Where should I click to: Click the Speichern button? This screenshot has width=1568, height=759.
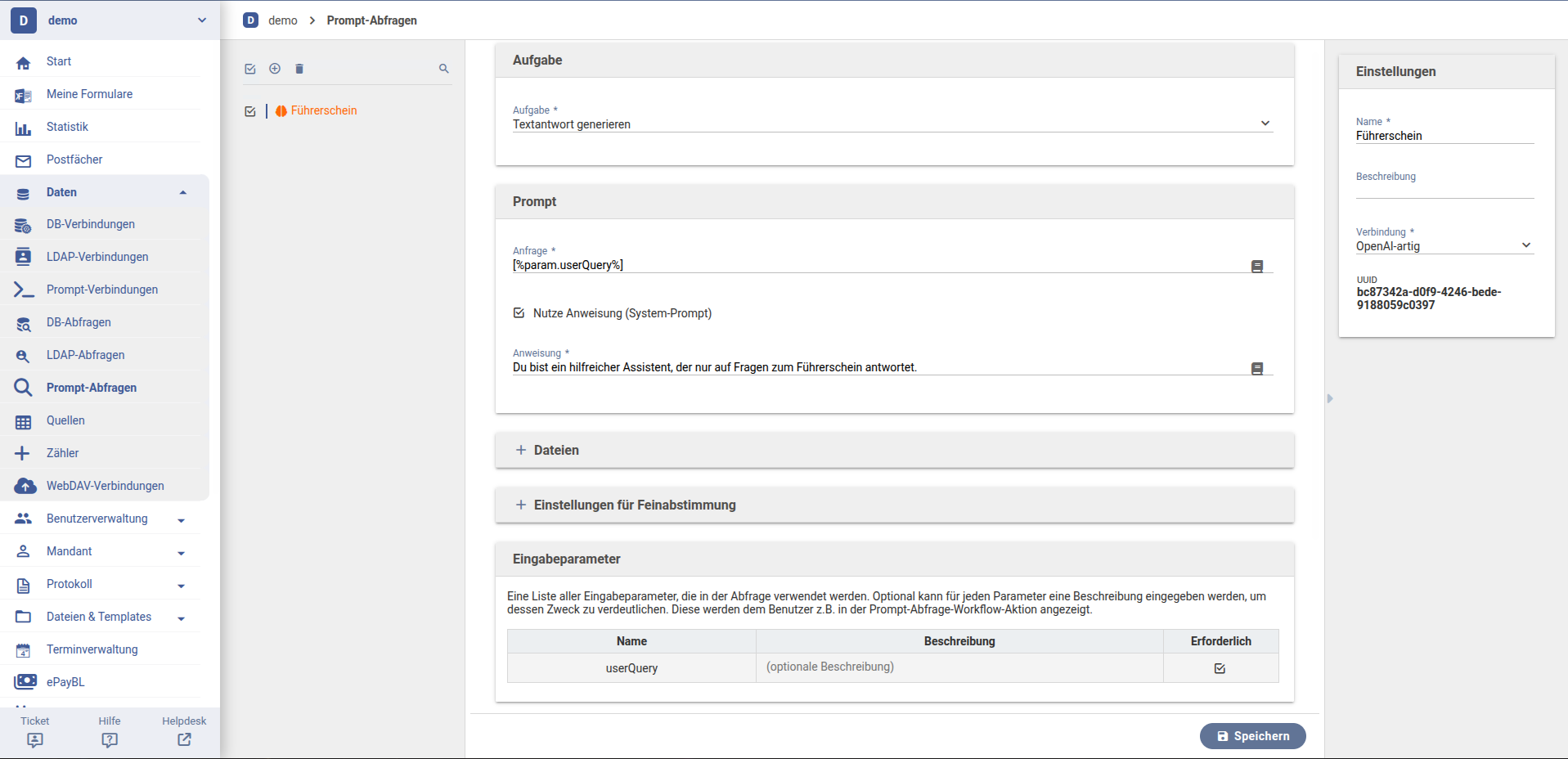[x=1252, y=736]
